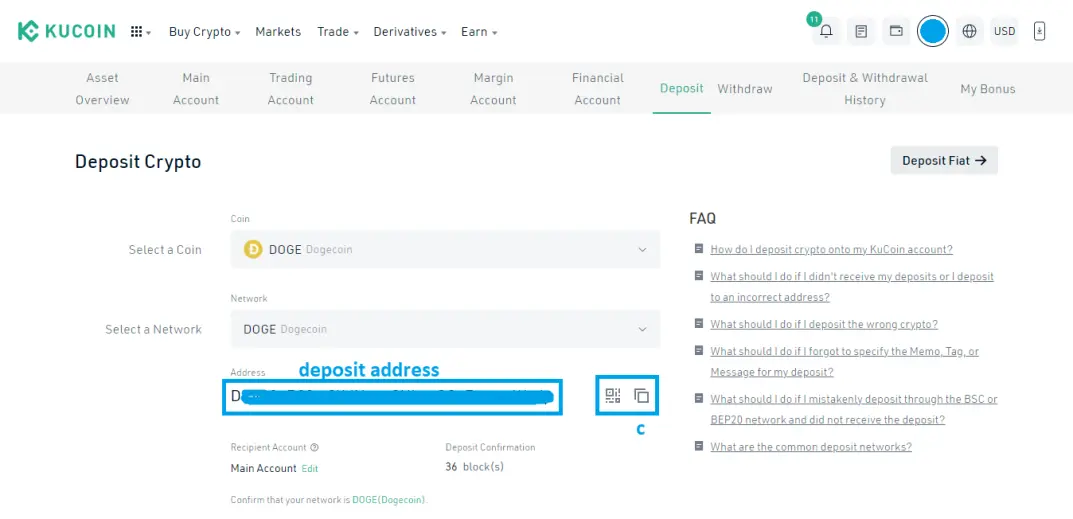Click the FAQ heading
Screen dimensions: 1073x519
(703, 218)
